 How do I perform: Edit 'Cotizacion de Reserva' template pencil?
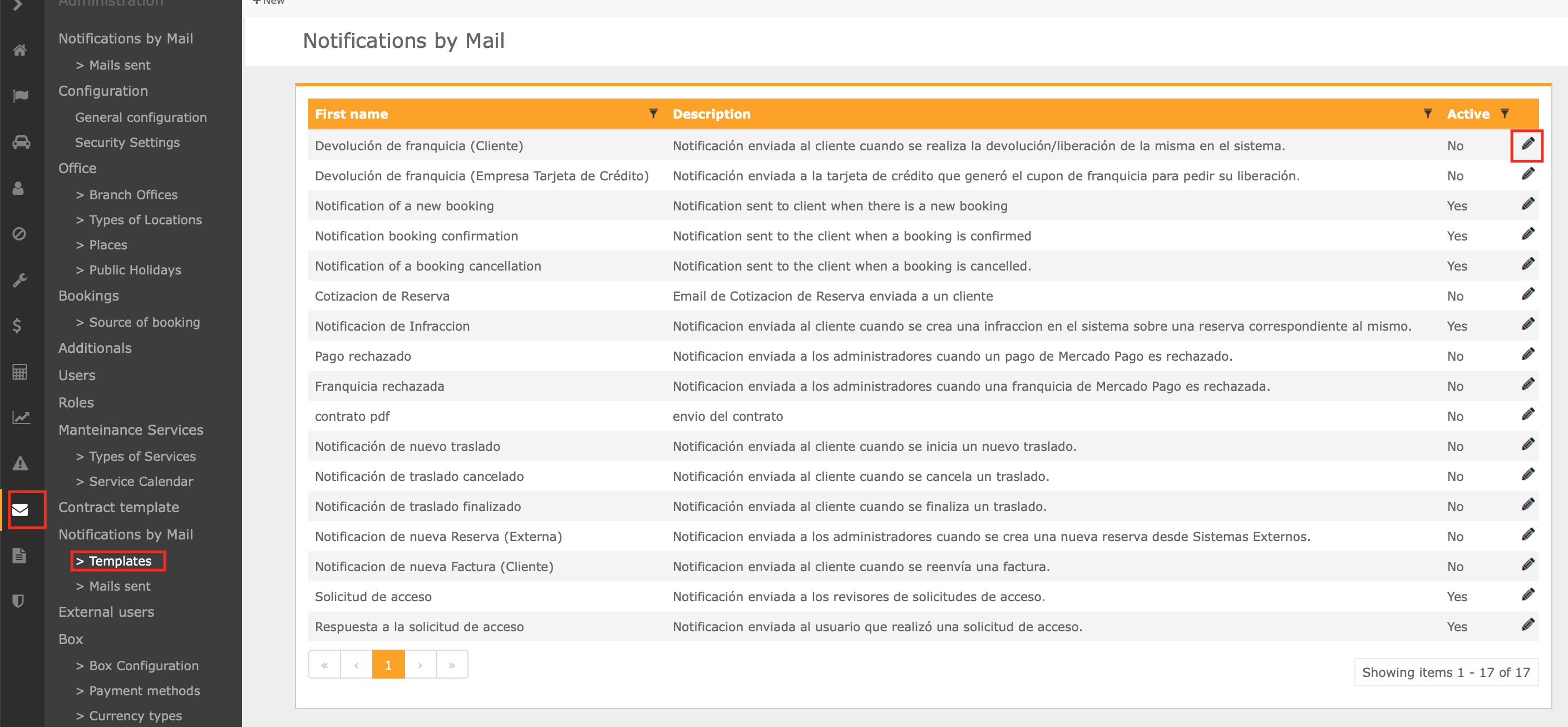(x=1528, y=294)
